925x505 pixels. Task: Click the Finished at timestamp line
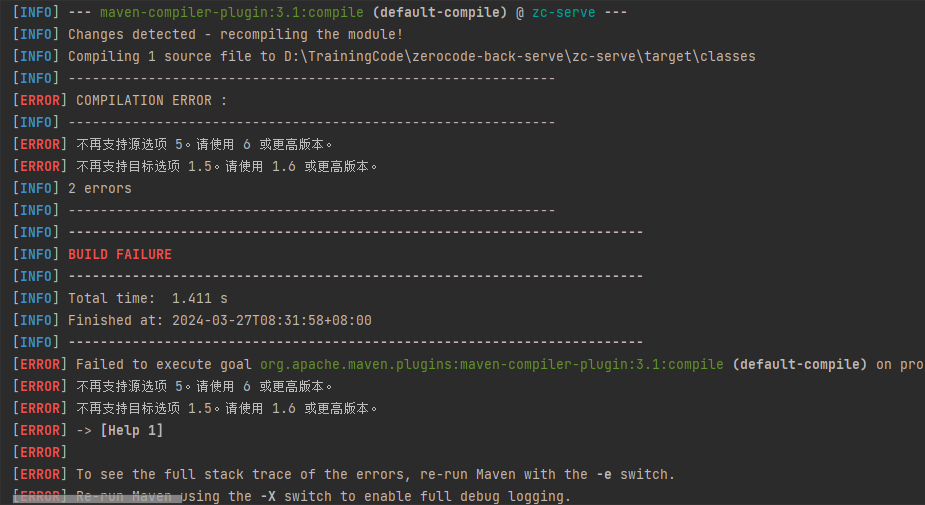tap(220, 320)
